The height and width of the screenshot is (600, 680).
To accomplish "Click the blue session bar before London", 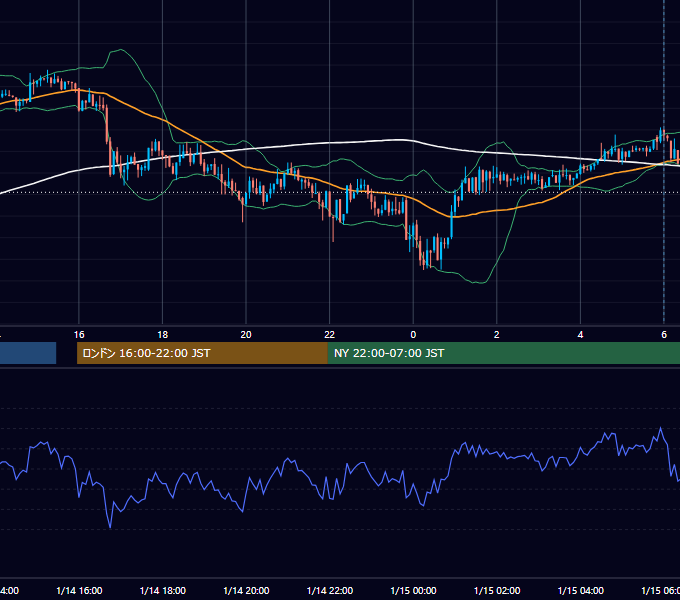I will pyautogui.click(x=28, y=353).
